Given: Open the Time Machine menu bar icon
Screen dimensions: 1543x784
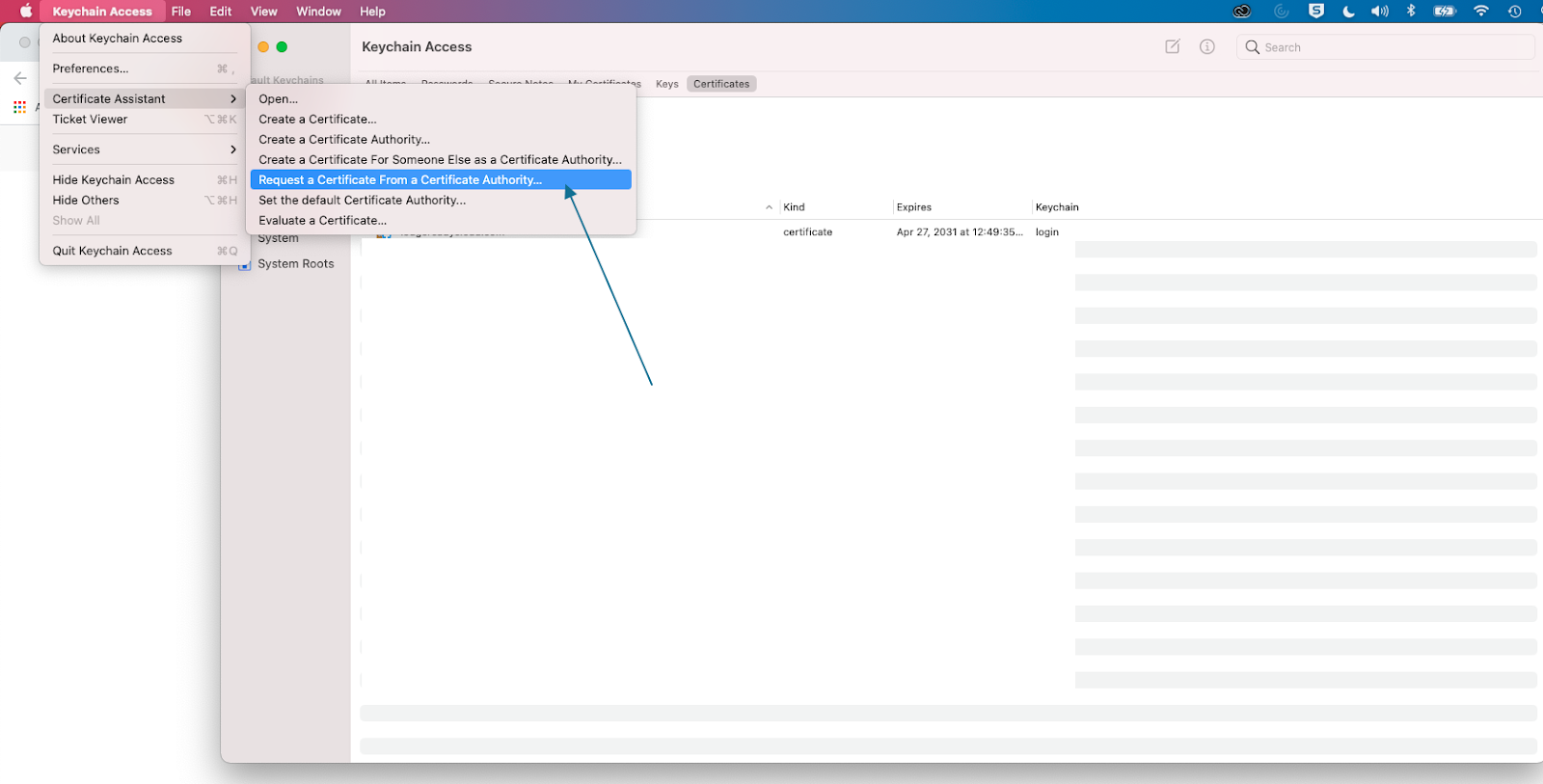Looking at the screenshot, I should tap(1515, 12).
